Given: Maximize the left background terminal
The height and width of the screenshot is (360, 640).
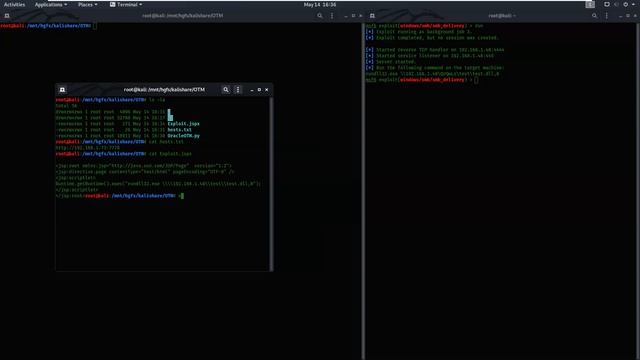Looking at the screenshot, I should 353,16.
